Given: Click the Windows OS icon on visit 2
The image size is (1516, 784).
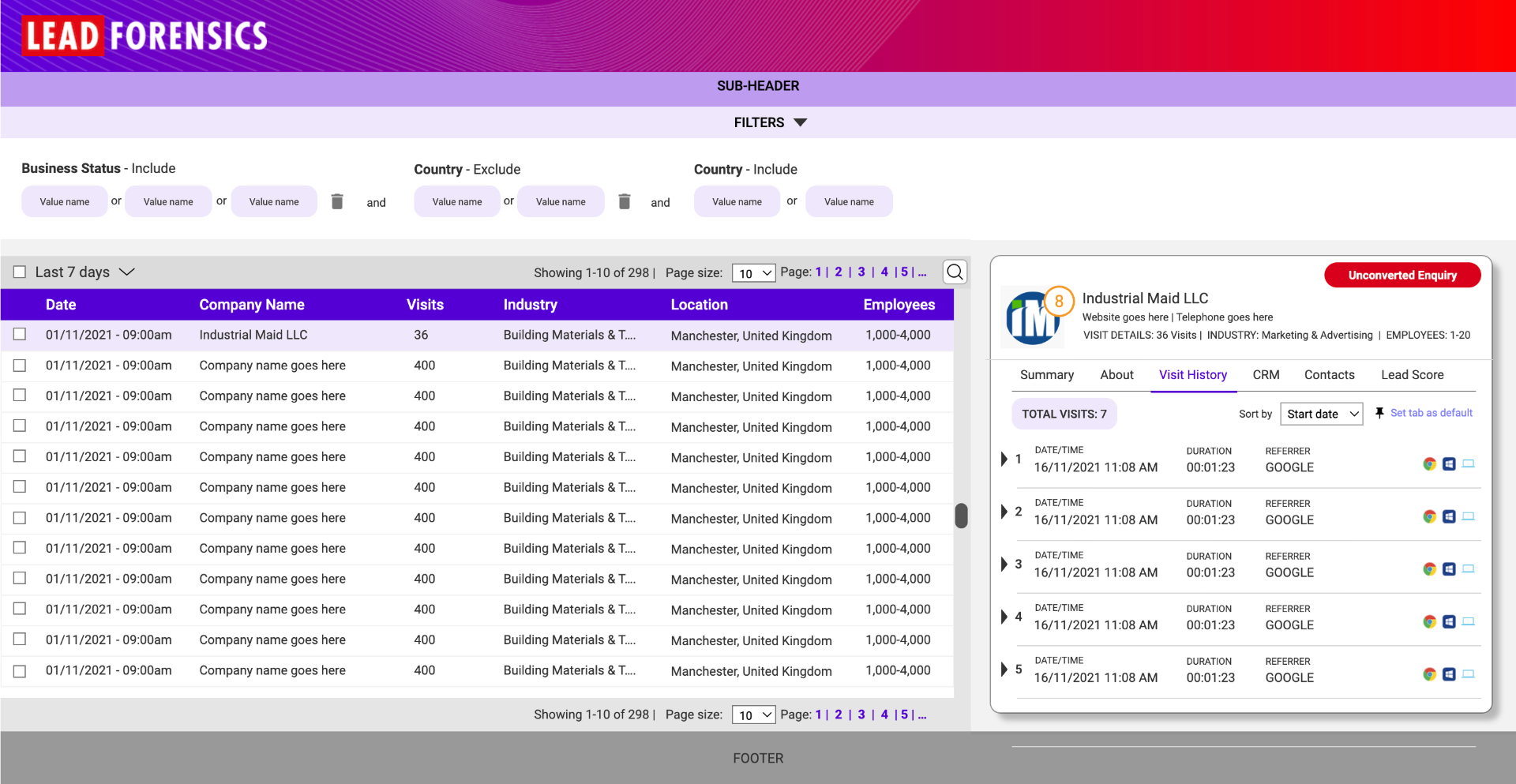Looking at the screenshot, I should pyautogui.click(x=1449, y=516).
